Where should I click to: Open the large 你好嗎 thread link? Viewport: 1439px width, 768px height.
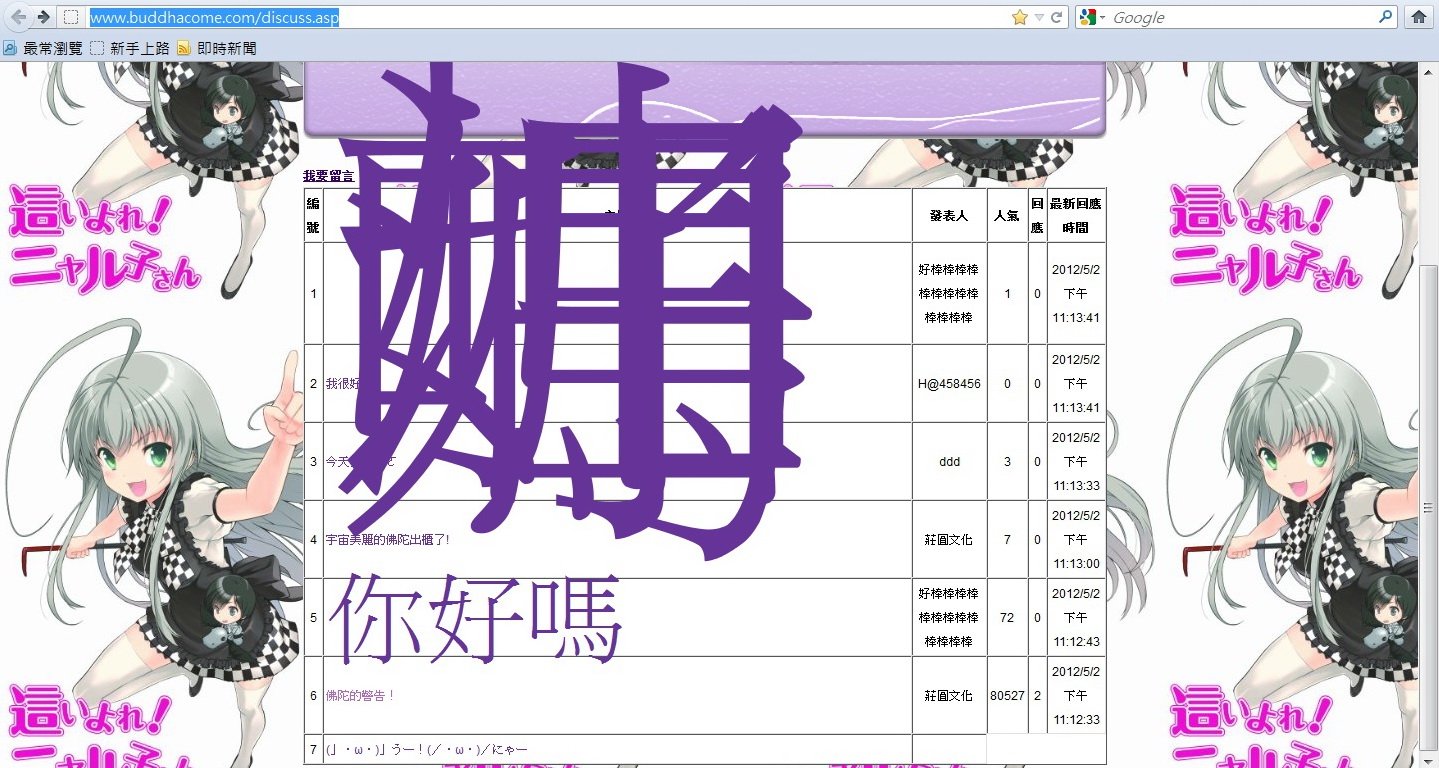[x=475, y=619]
